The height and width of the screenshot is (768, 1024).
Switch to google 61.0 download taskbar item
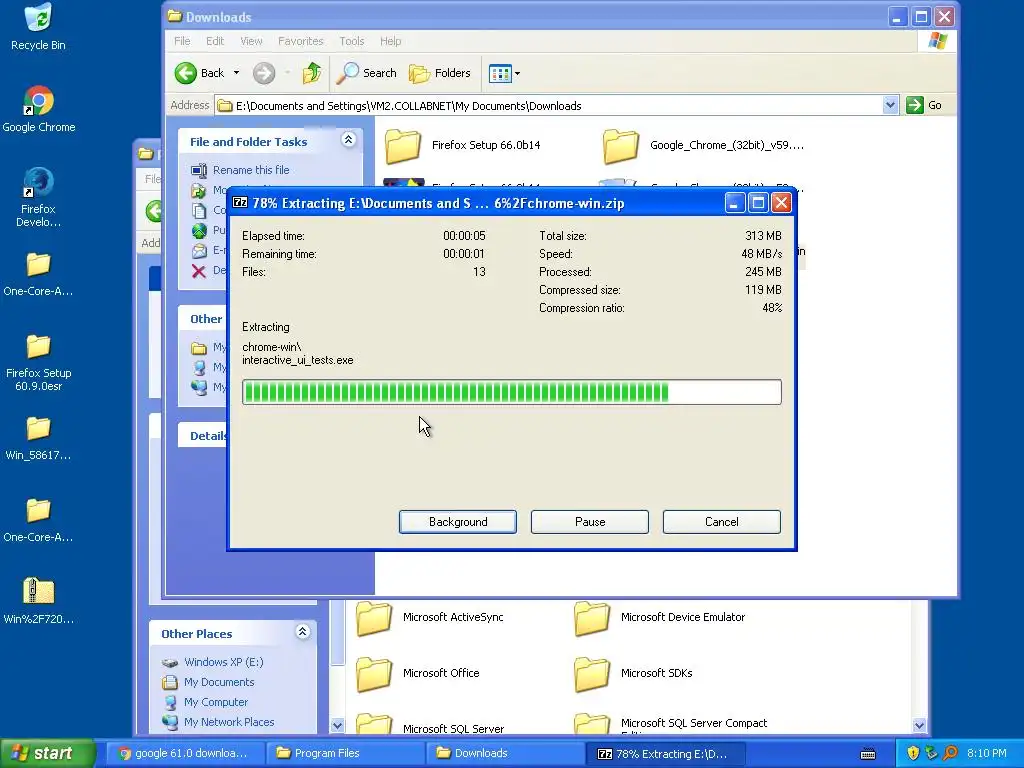(184, 753)
